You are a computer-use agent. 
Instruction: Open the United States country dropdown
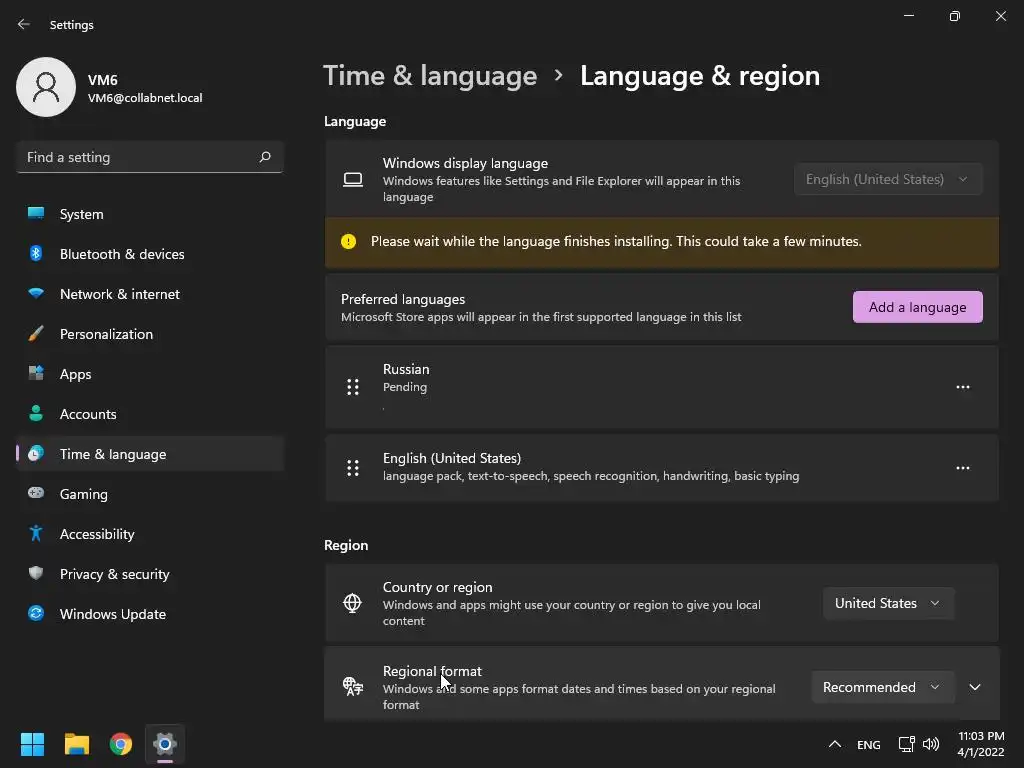click(x=888, y=603)
